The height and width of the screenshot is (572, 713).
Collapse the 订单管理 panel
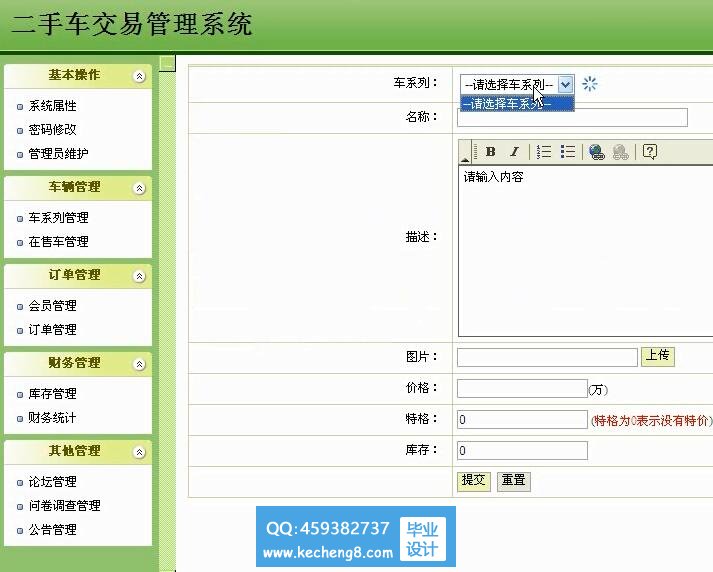click(139, 276)
